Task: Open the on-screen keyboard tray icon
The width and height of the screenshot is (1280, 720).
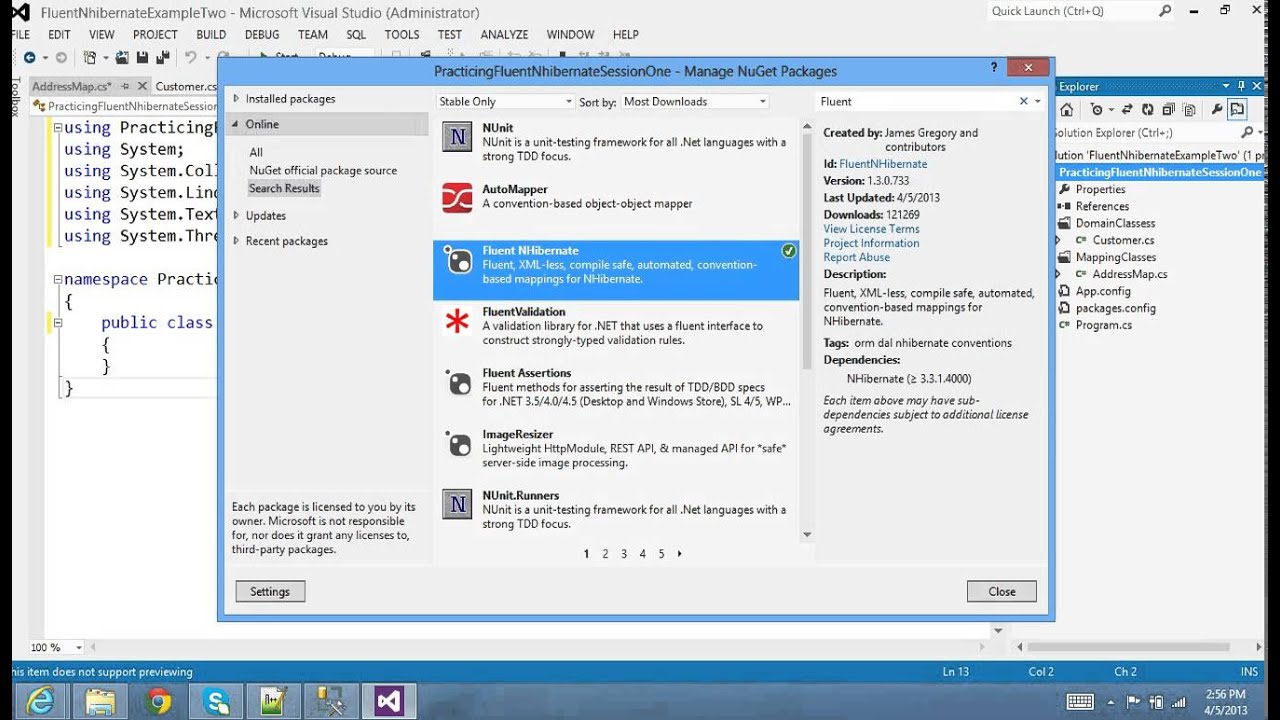Action: pyautogui.click(x=1081, y=702)
